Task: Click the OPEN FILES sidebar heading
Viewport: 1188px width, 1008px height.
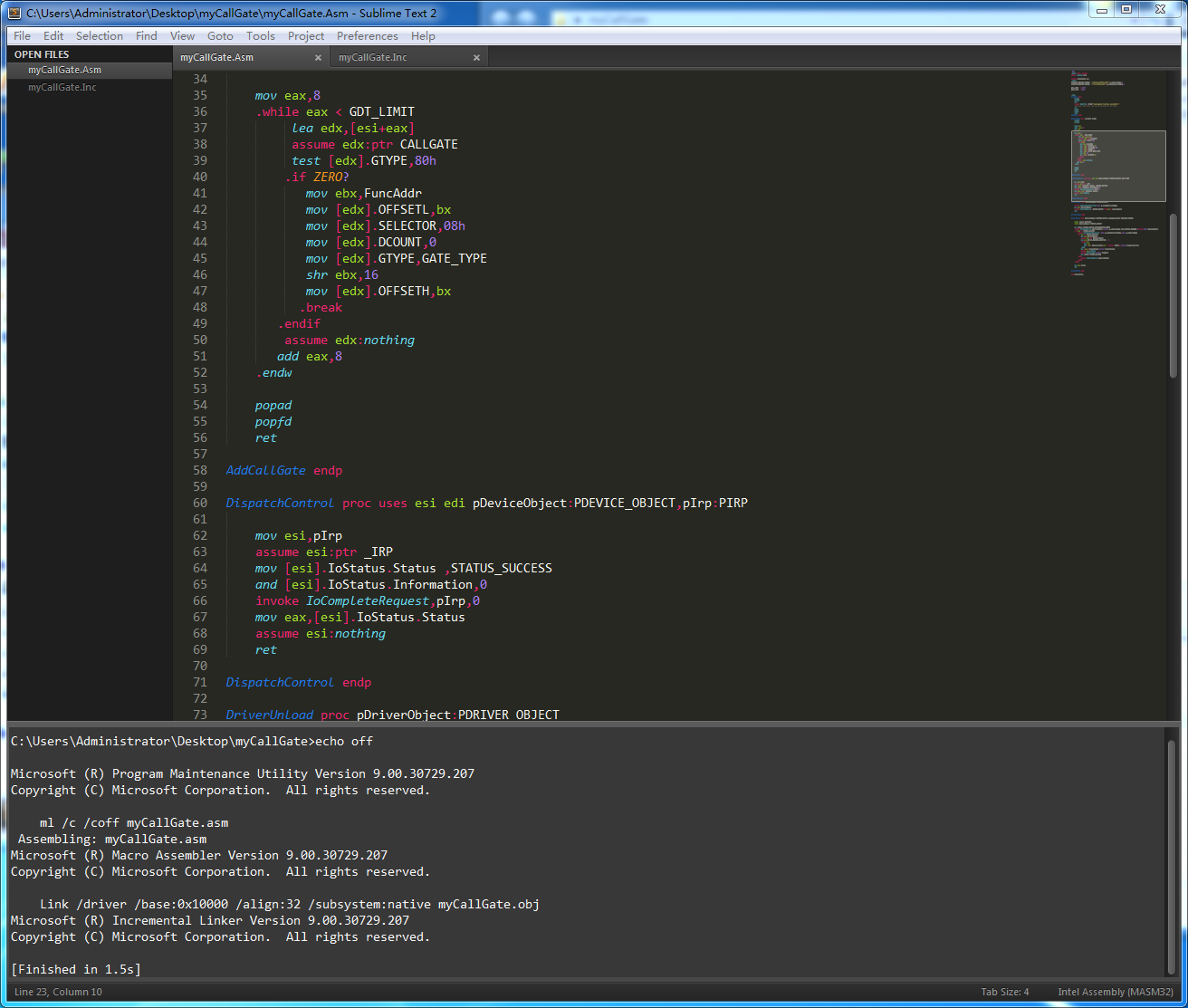Action: [42, 54]
